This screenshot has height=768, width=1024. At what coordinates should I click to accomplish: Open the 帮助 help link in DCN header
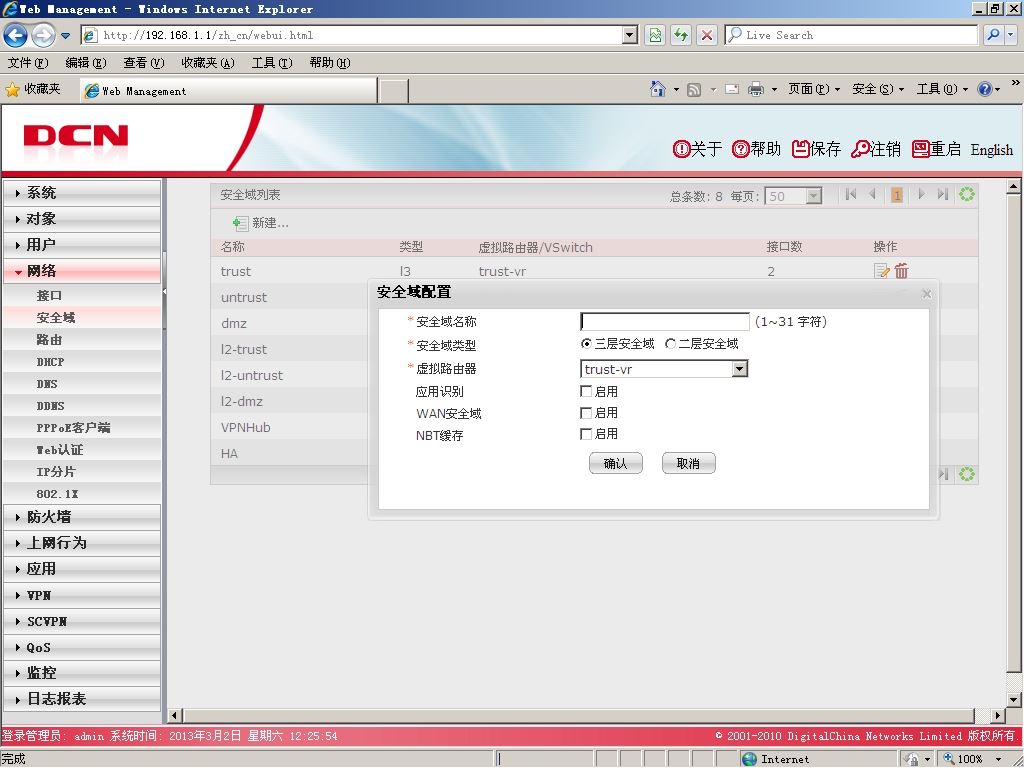tap(756, 150)
